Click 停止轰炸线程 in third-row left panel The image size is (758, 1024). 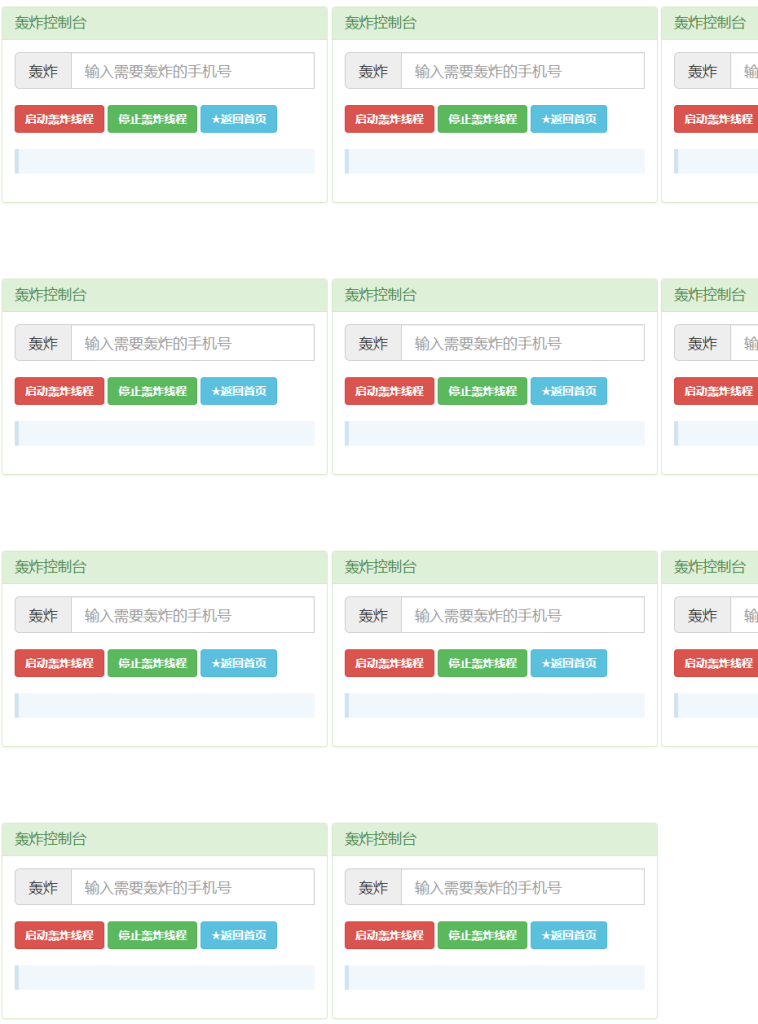pos(152,663)
